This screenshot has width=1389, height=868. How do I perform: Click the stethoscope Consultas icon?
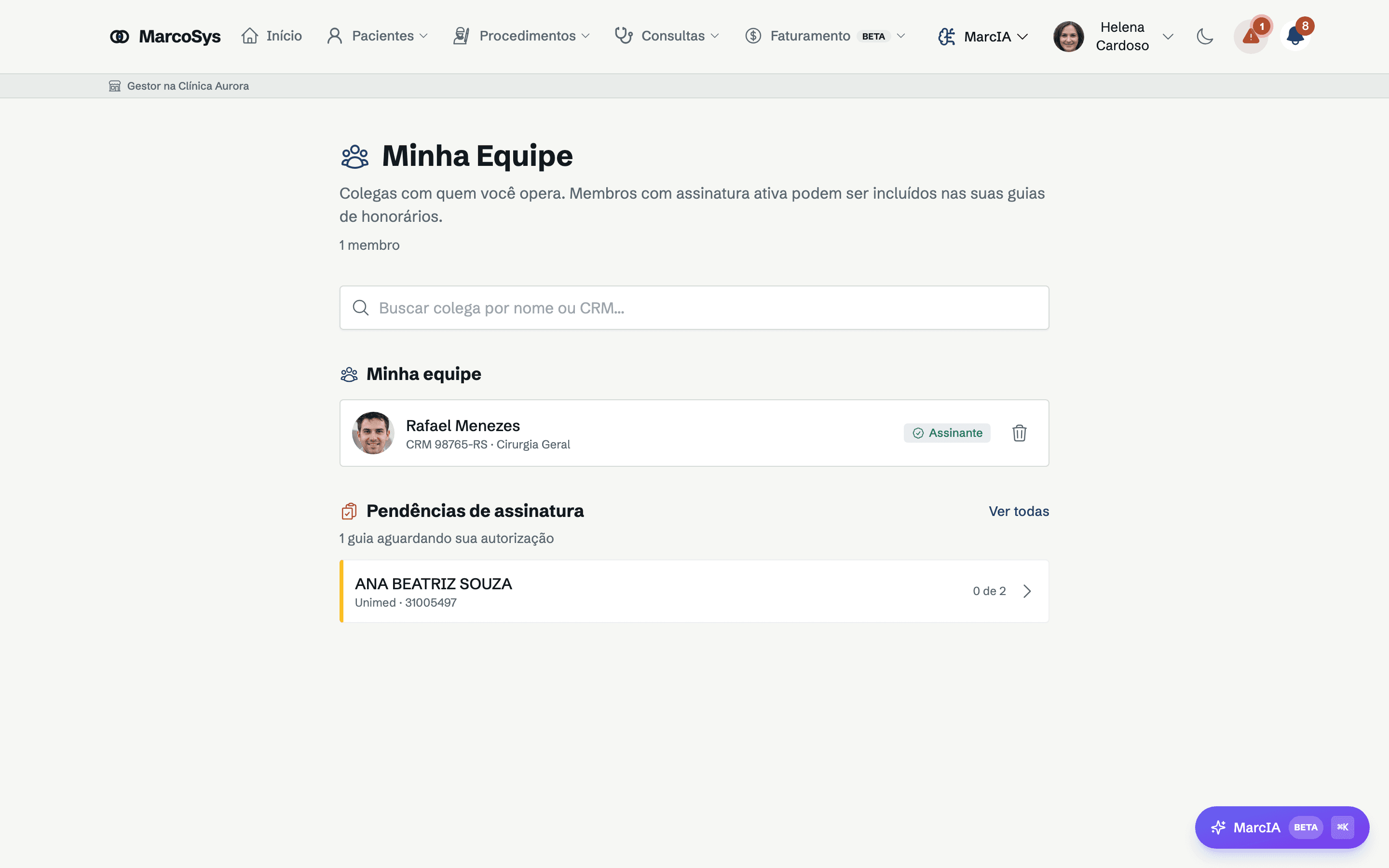(624, 36)
